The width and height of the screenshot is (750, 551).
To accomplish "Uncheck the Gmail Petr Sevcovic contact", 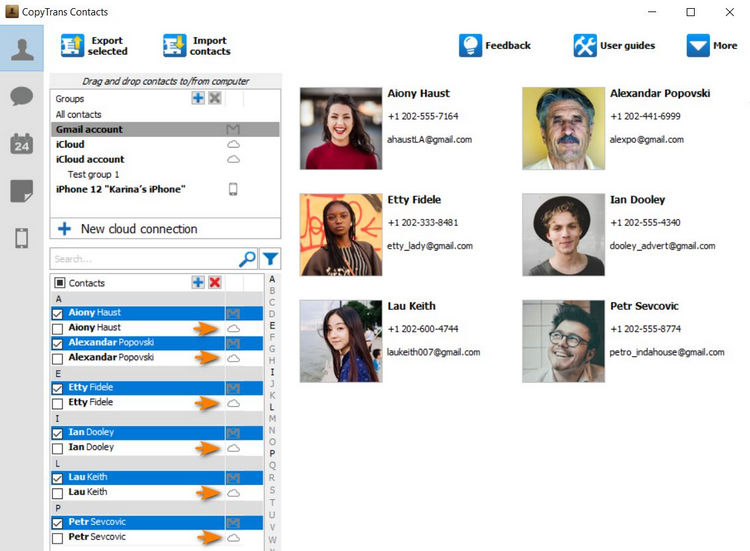I will click(57, 523).
